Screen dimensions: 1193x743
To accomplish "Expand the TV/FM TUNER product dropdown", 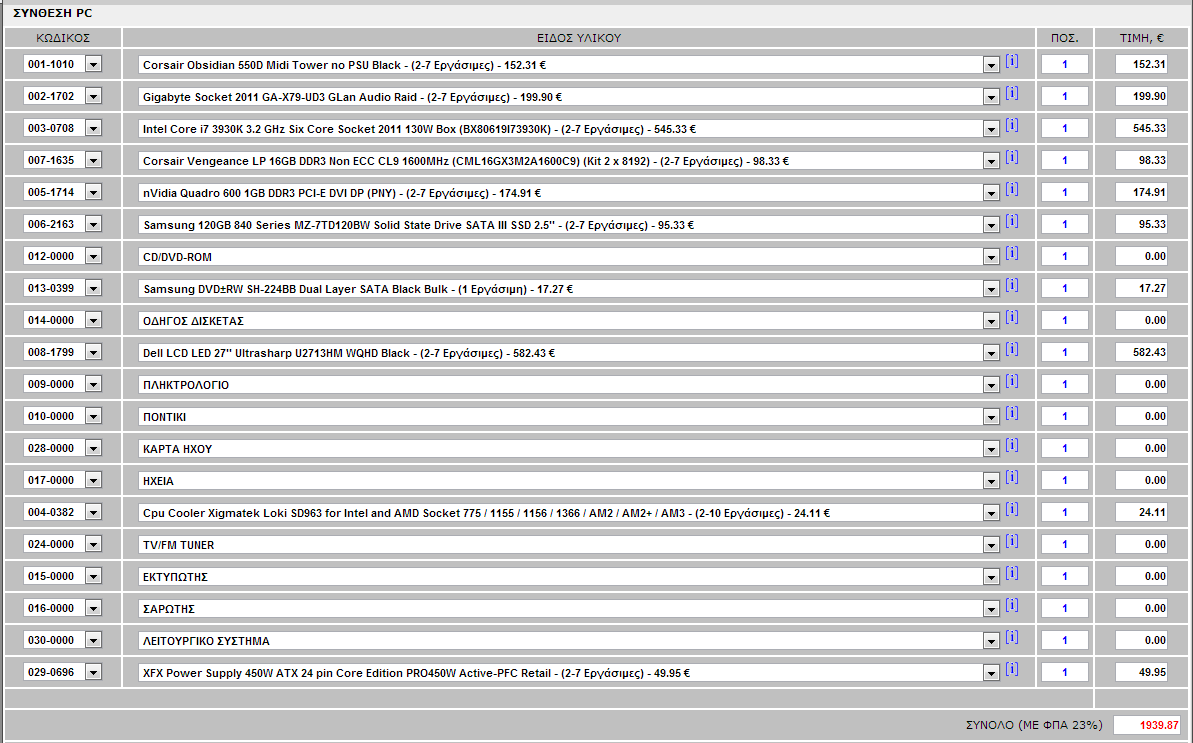I will pos(991,545).
